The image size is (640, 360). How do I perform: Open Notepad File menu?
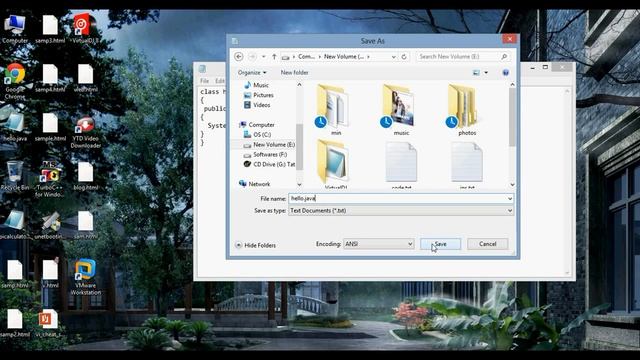204,81
